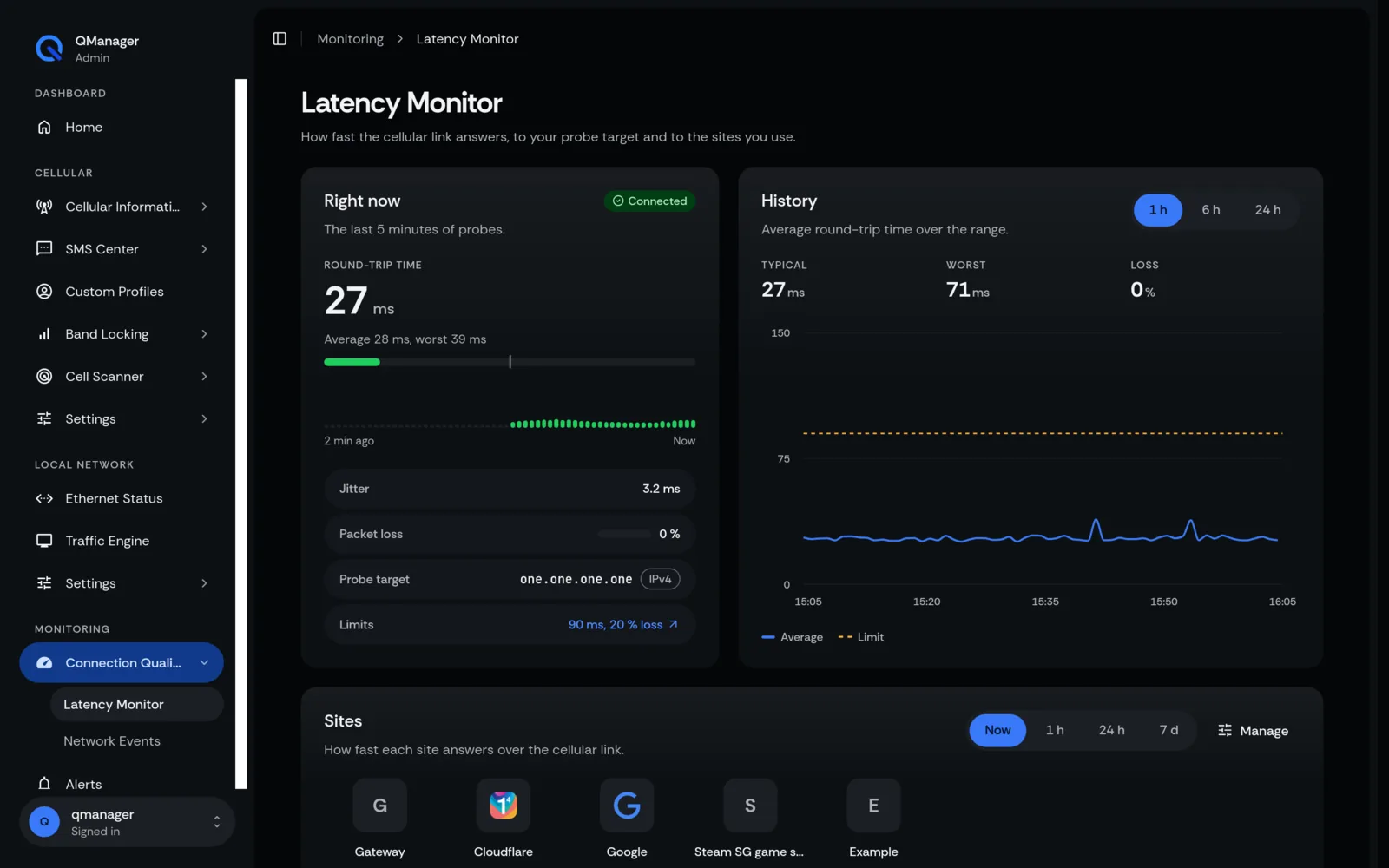Image resolution: width=1389 pixels, height=868 pixels.
Task: Expand Cellular Settings chevron
Action: 205,418
